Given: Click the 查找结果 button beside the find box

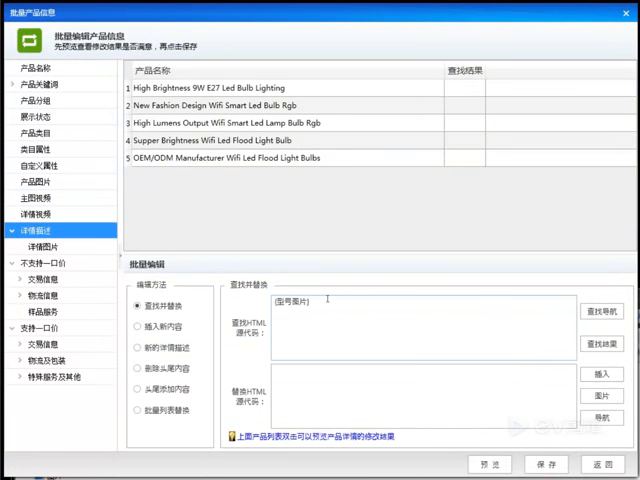Looking at the screenshot, I should 602,344.
